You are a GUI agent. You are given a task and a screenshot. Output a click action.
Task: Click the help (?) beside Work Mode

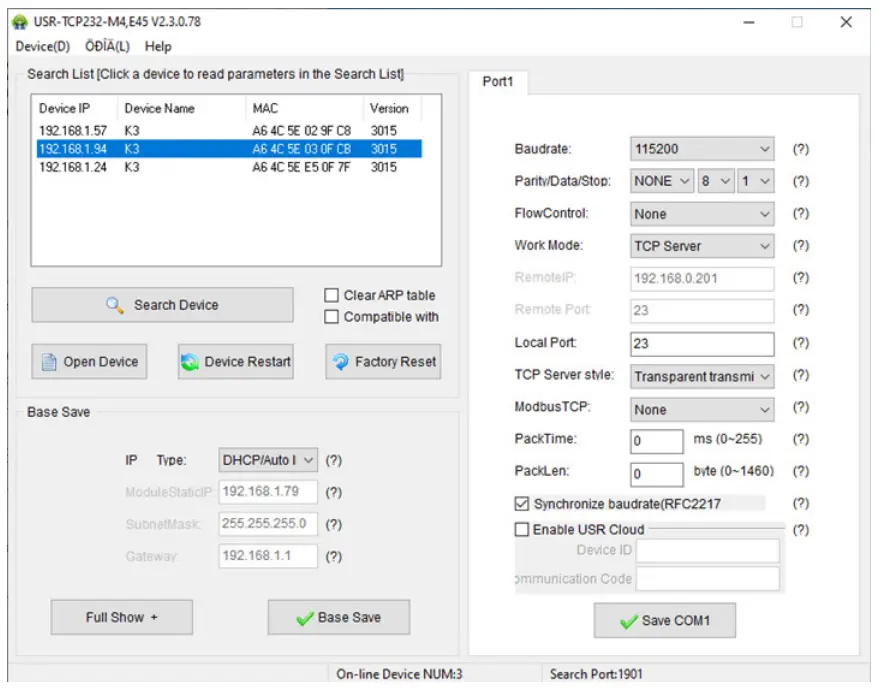pos(800,246)
